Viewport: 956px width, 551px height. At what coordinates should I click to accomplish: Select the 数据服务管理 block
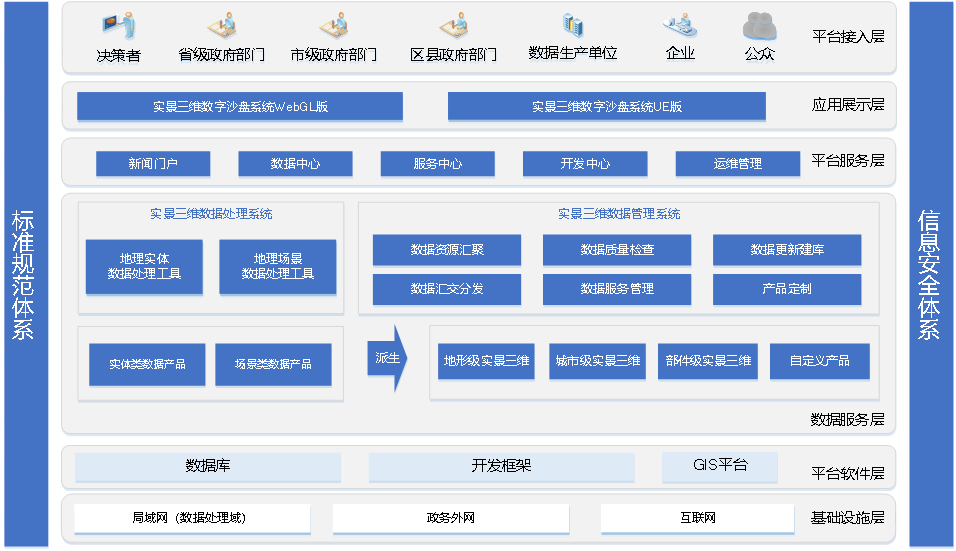[x=617, y=289]
